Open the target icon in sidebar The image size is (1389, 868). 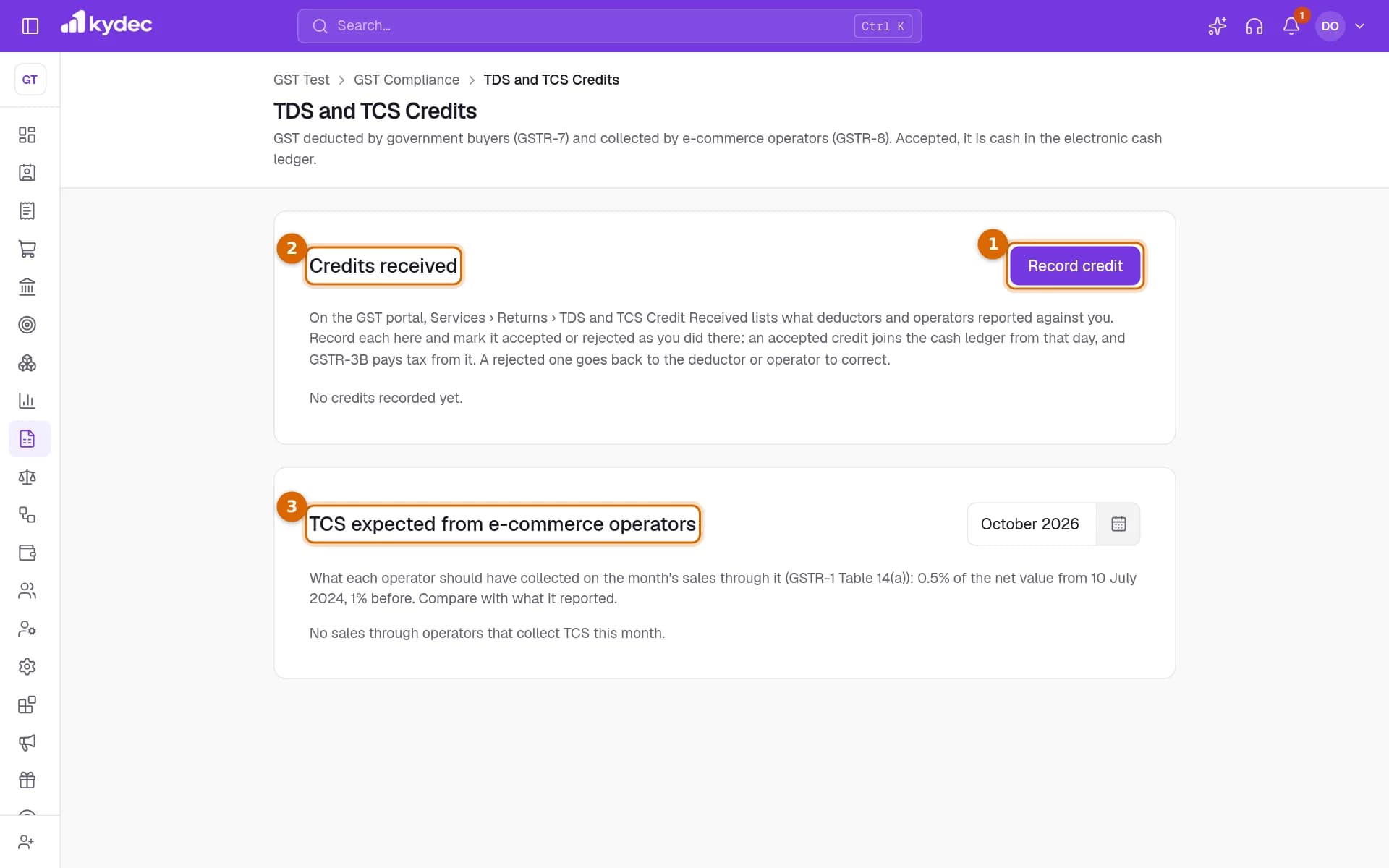(27, 325)
